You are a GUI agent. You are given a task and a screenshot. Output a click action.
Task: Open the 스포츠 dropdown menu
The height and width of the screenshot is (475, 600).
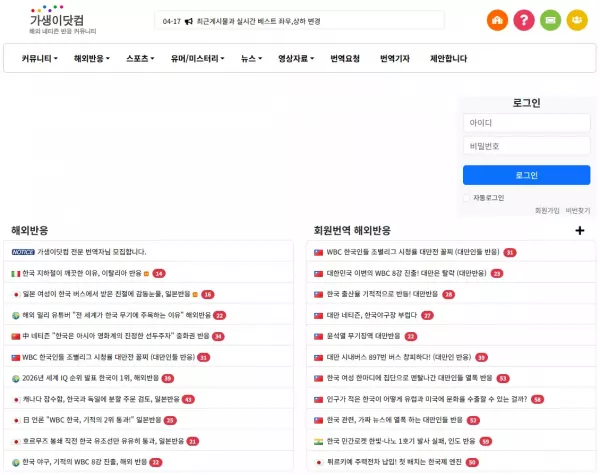[x=140, y=59]
